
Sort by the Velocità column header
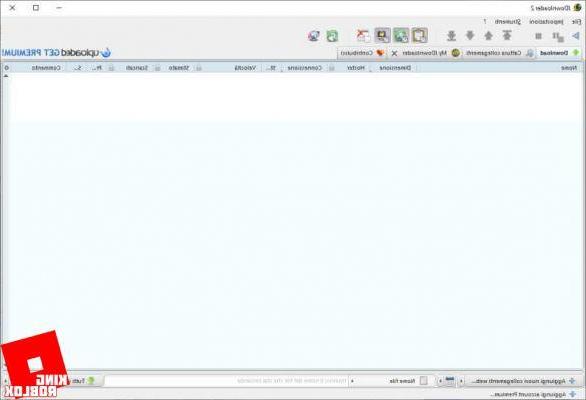coord(245,68)
